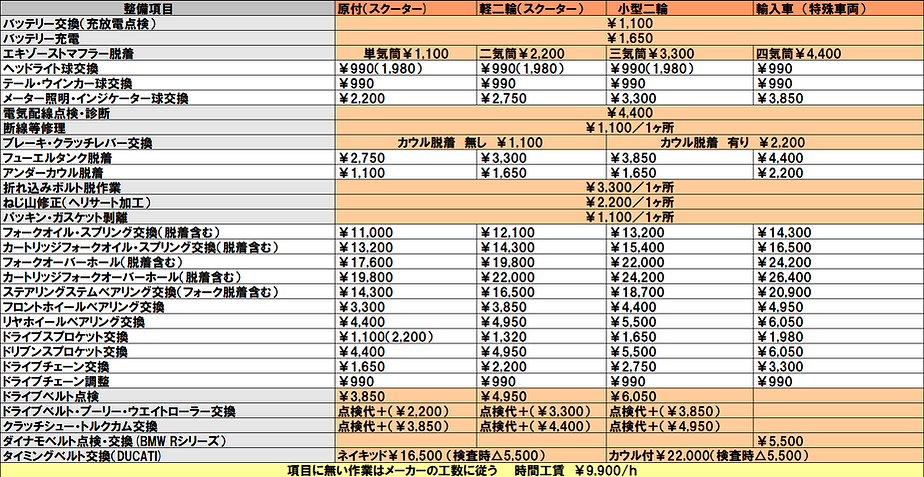Click ネイキッド¥16,500 timing belt cell

coord(471,455)
